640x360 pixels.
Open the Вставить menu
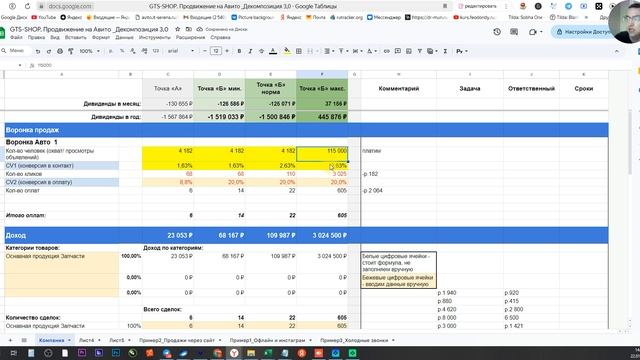coord(76,38)
